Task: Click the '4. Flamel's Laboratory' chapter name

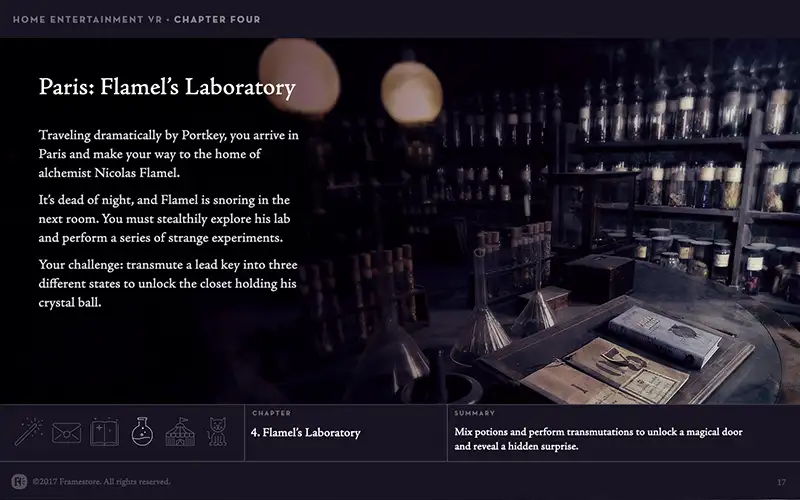Action: (x=306, y=433)
